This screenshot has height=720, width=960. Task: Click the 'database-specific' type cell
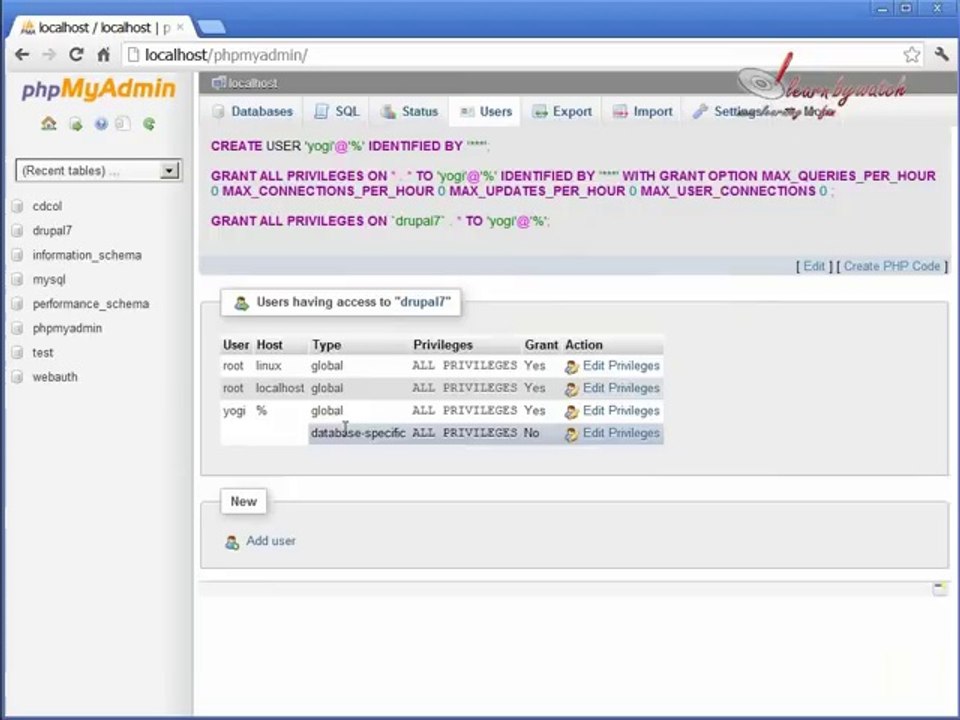pos(358,433)
